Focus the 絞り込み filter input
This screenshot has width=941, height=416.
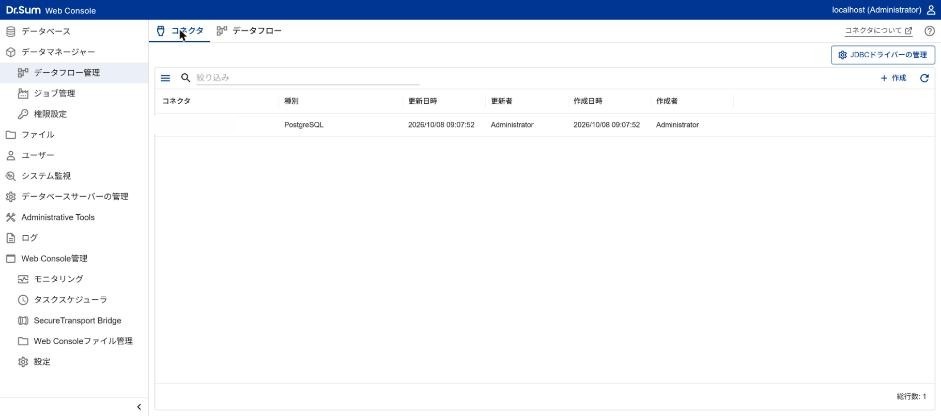(308, 78)
